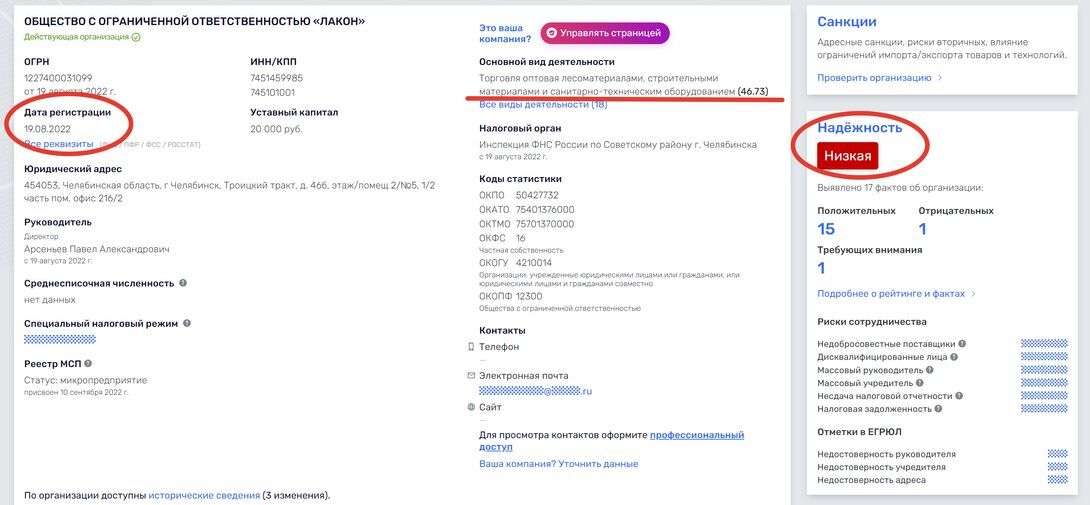Viewport: 1090px width, 505px height.
Task: Click help icon next to Среднесписочная численность
Action: pos(183,283)
